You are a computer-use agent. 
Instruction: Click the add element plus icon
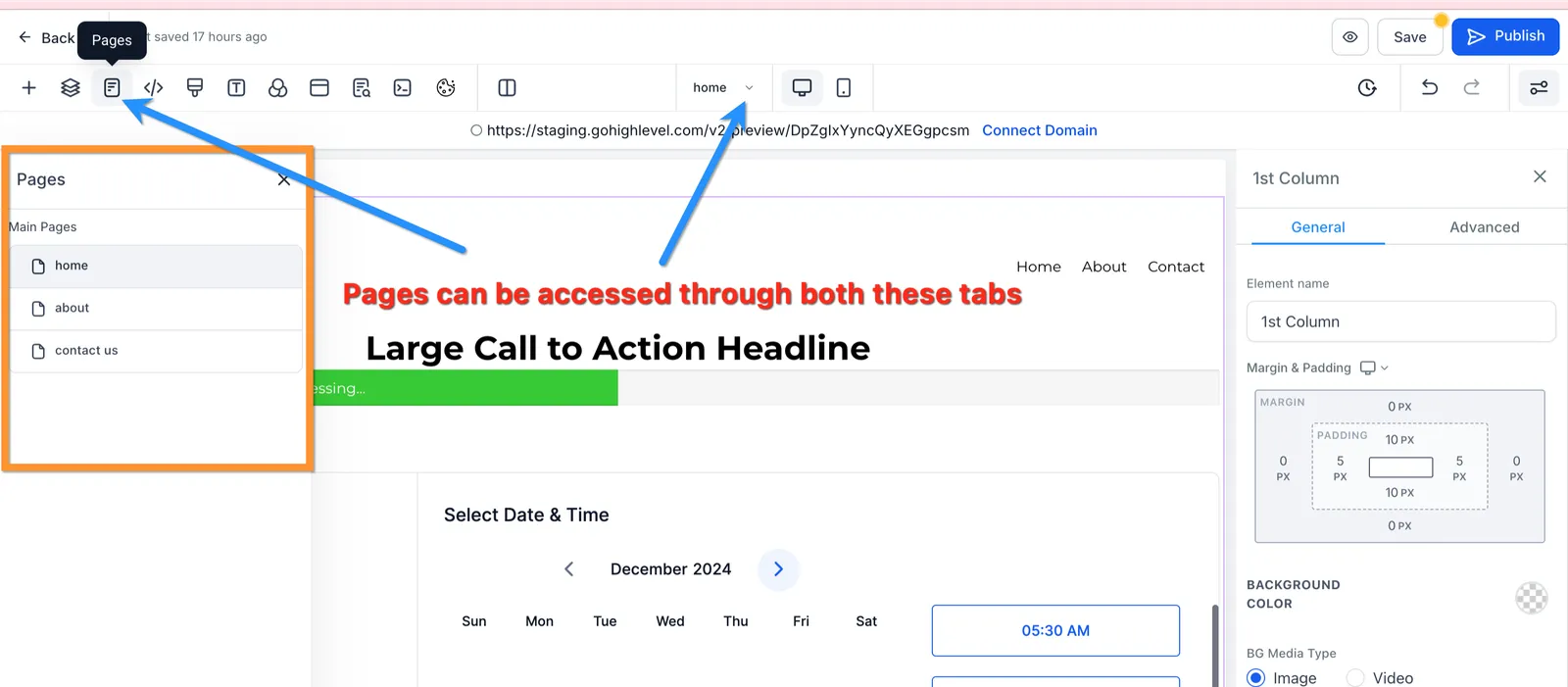click(x=29, y=88)
